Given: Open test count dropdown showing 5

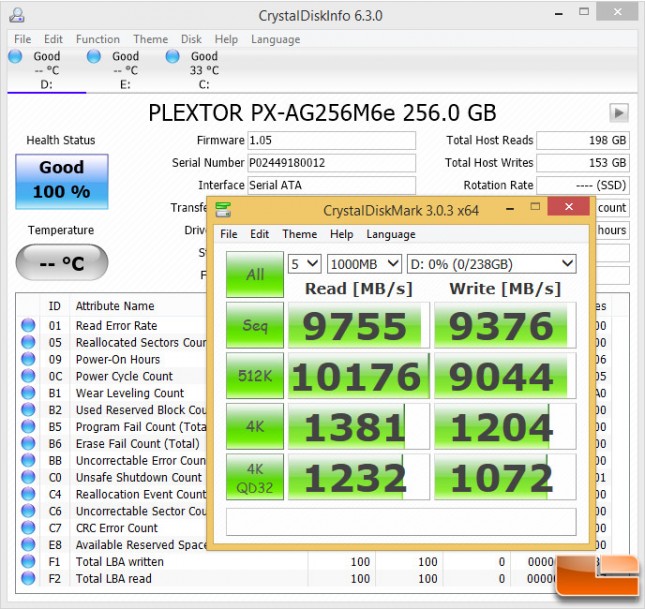Looking at the screenshot, I should [x=304, y=264].
